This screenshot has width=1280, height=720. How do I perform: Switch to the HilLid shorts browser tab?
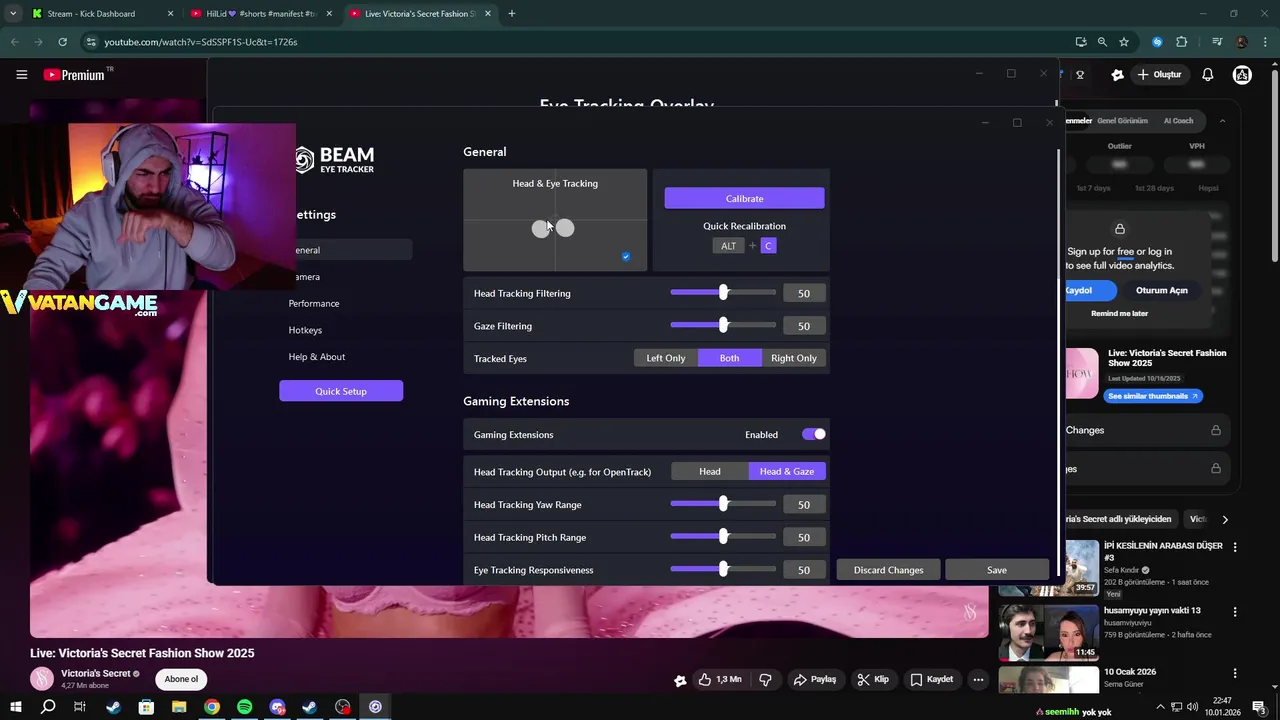pyautogui.click(x=259, y=14)
